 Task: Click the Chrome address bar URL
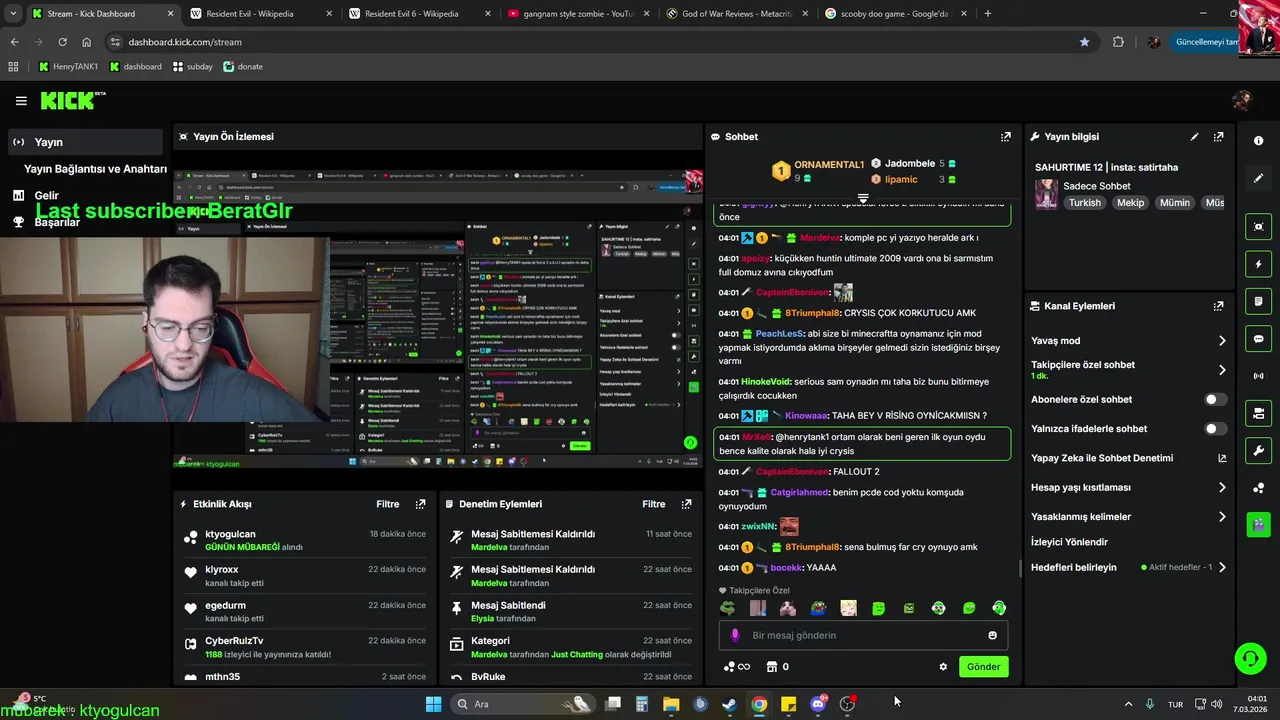pyautogui.click(x=185, y=42)
